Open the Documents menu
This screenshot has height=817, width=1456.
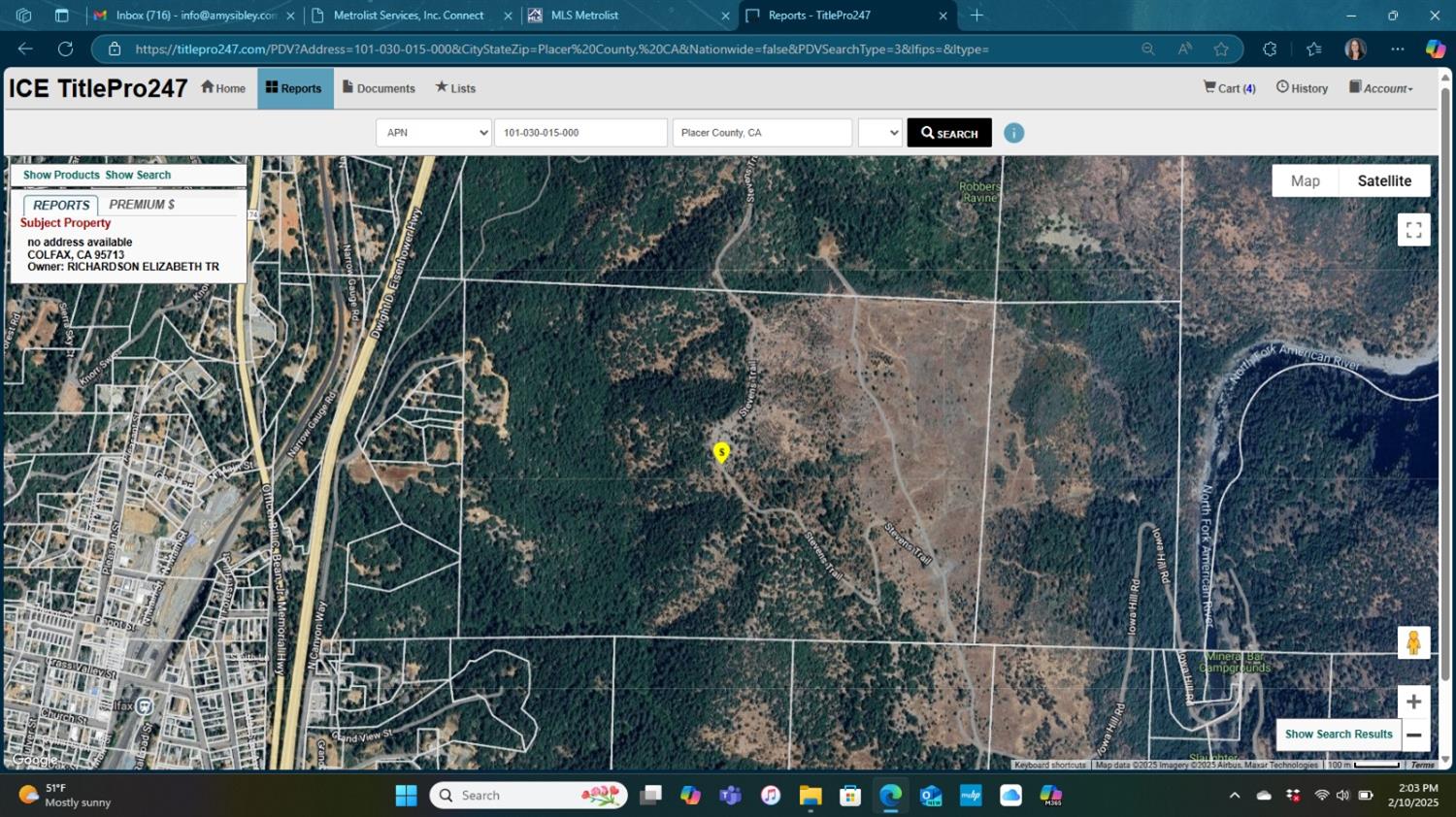point(379,88)
